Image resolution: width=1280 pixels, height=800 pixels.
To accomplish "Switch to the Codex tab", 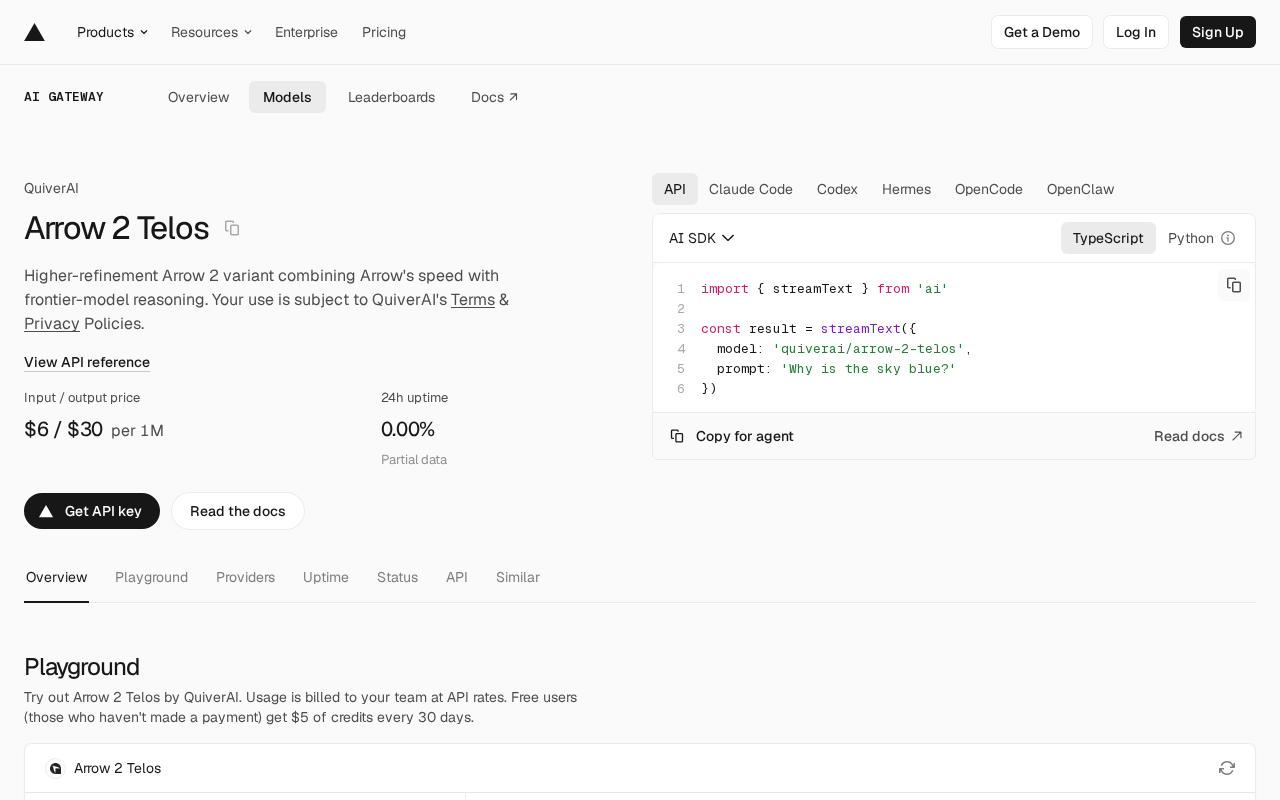I will pyautogui.click(x=837, y=189).
